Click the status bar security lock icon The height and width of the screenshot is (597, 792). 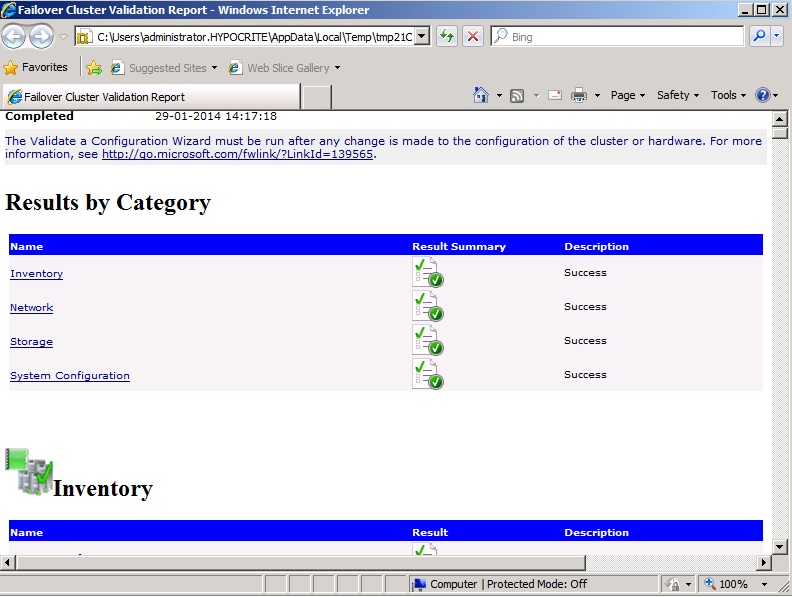pos(672,584)
